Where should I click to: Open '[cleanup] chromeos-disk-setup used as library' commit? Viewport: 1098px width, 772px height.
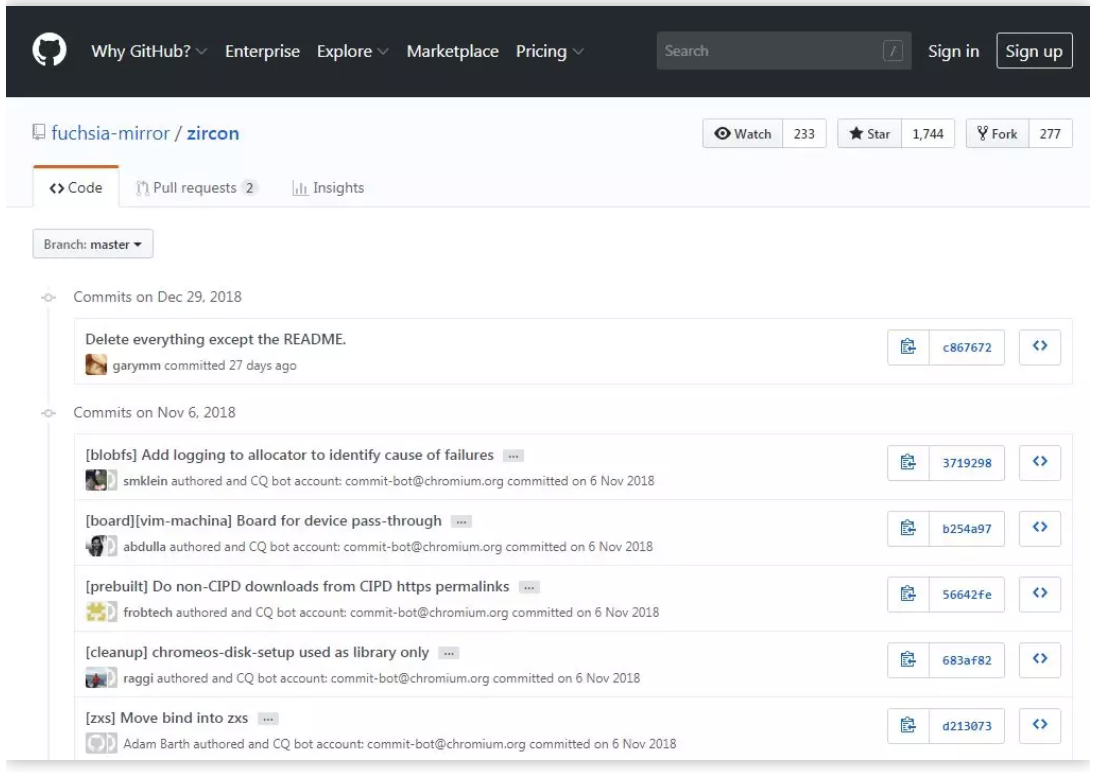pos(257,652)
